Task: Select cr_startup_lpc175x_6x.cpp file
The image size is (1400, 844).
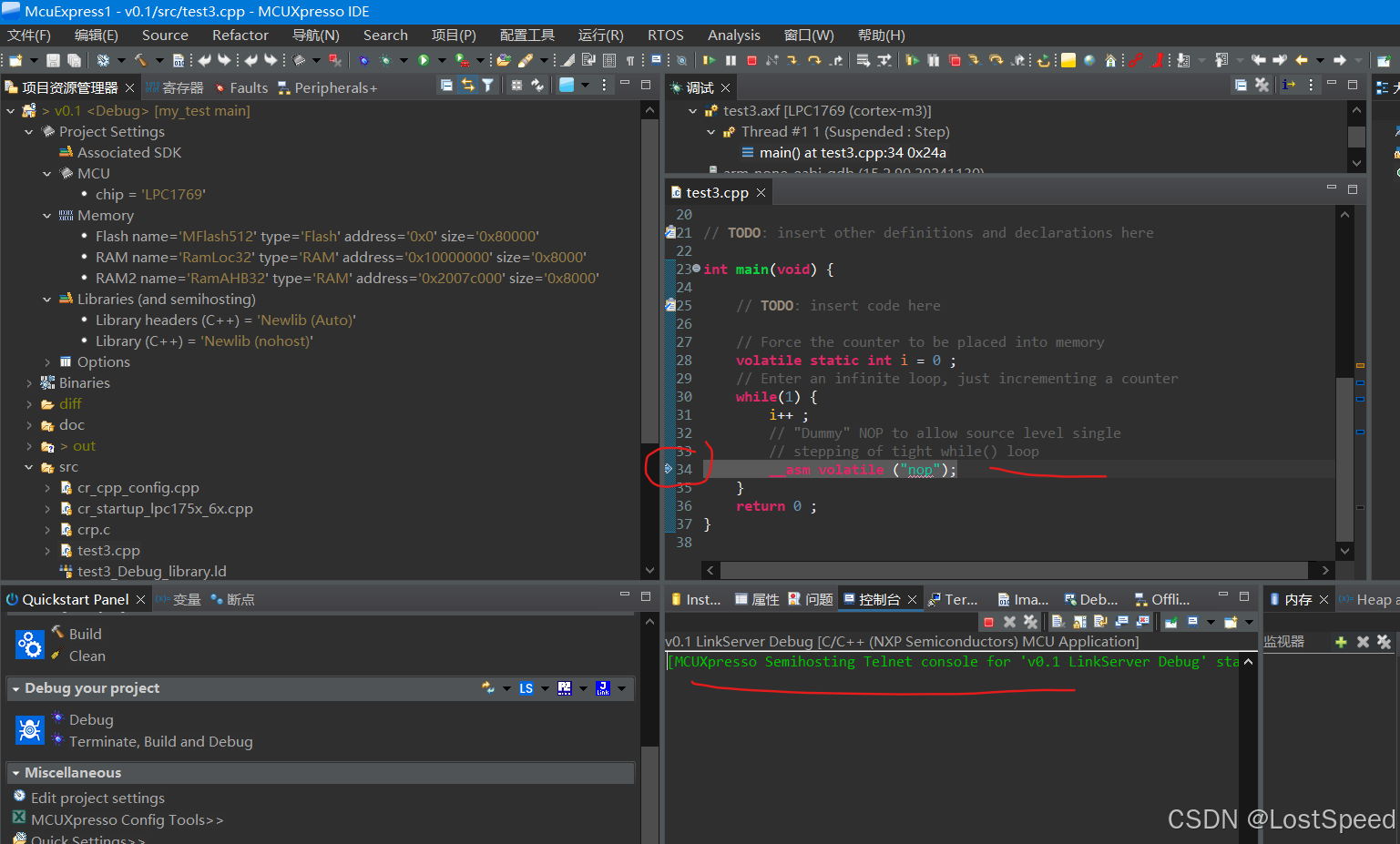Action: 165,509
